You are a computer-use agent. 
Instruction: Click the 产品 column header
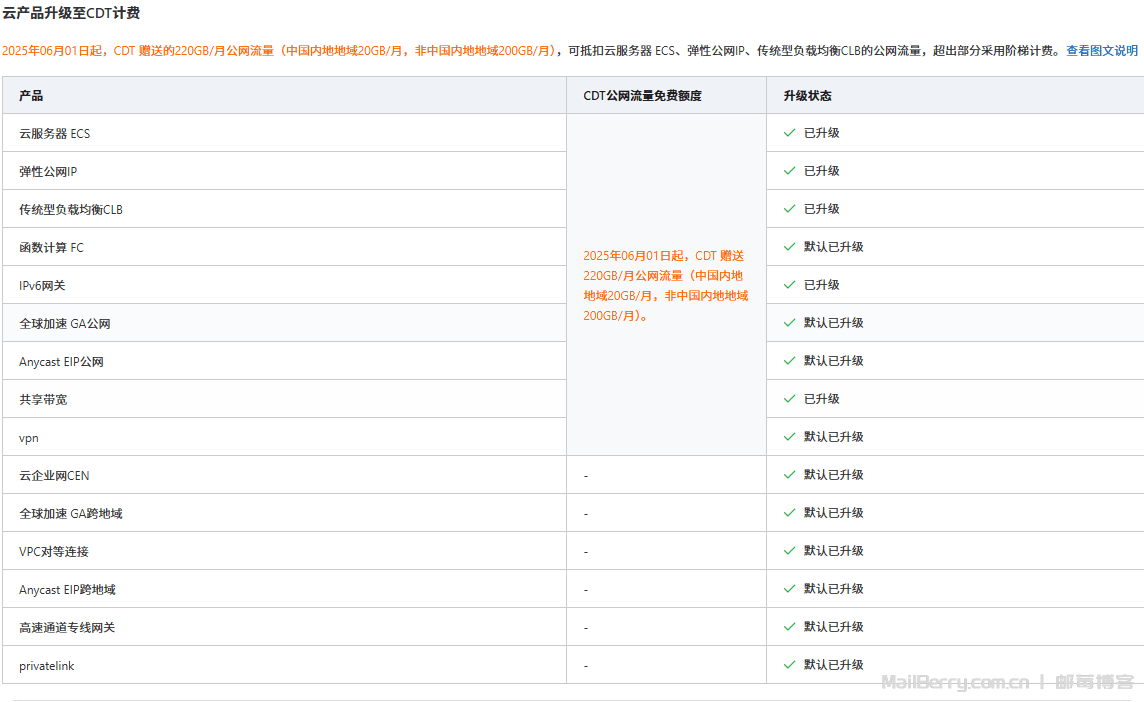[x=31, y=96]
